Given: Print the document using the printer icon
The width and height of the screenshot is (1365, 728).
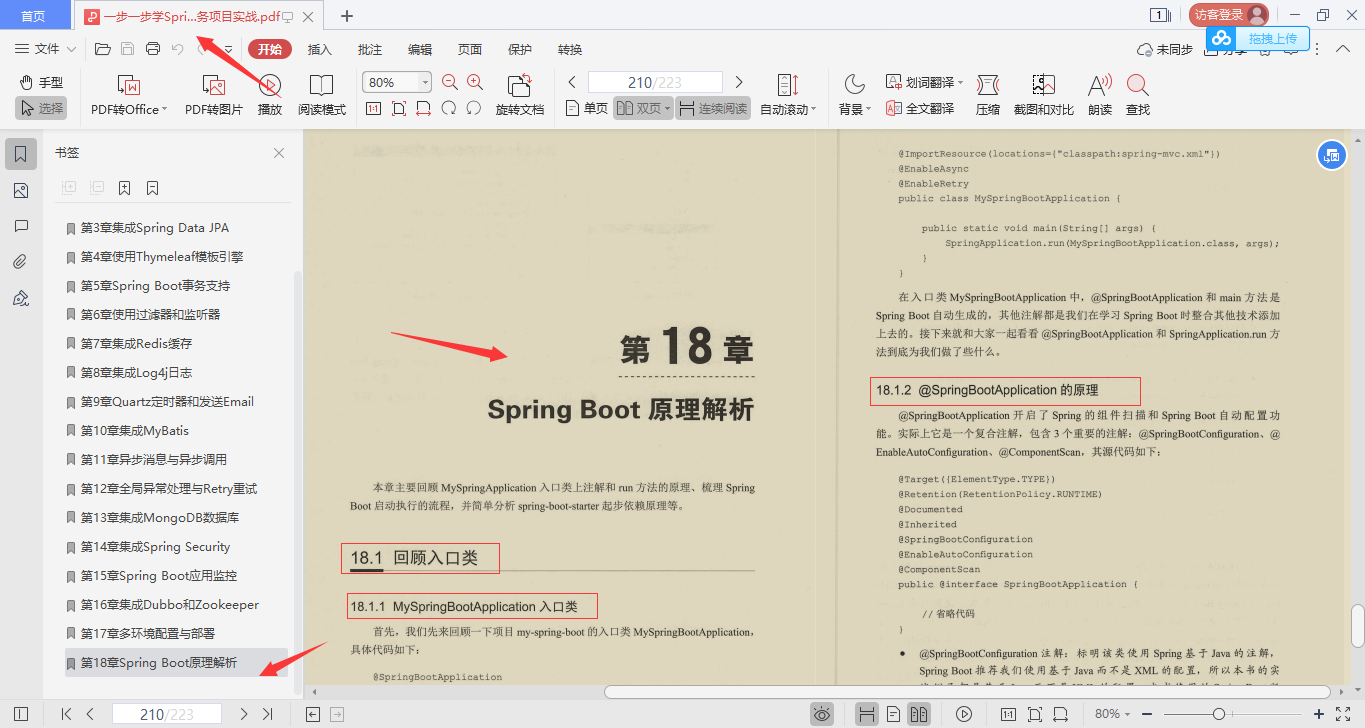Looking at the screenshot, I should (x=153, y=49).
